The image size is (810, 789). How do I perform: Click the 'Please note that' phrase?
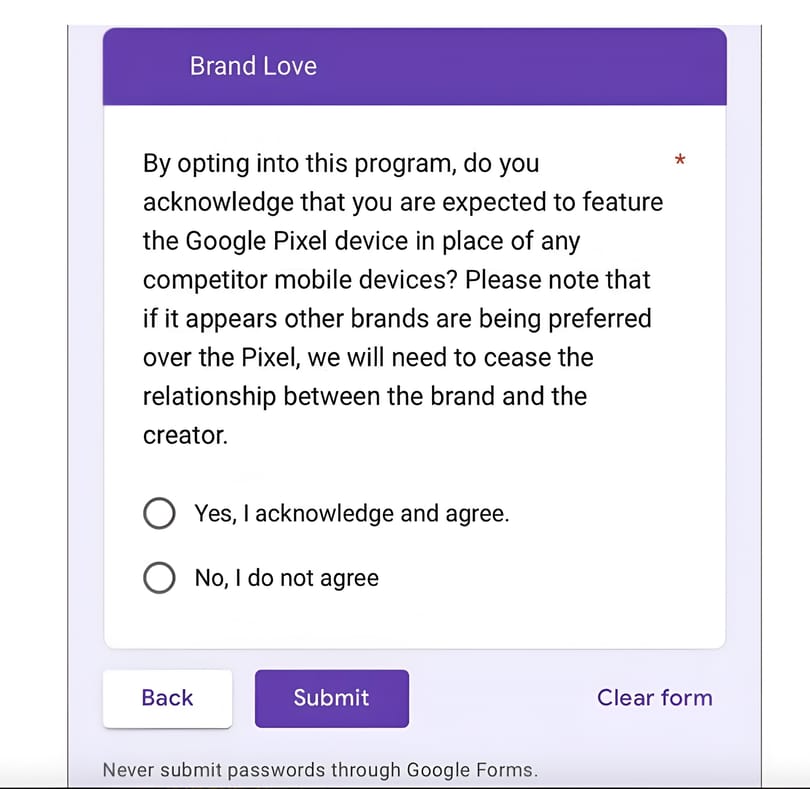click(x=557, y=280)
